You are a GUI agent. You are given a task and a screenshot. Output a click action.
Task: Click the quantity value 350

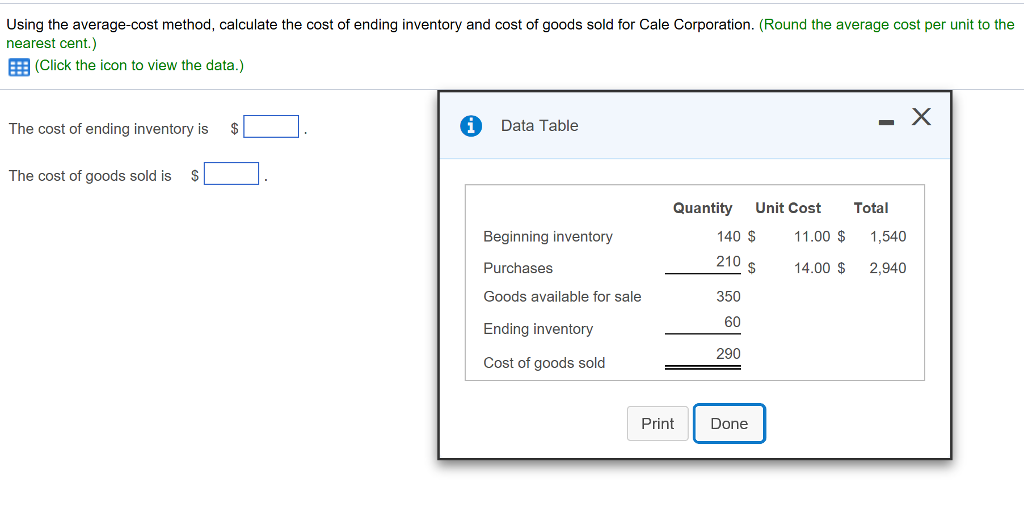728,296
